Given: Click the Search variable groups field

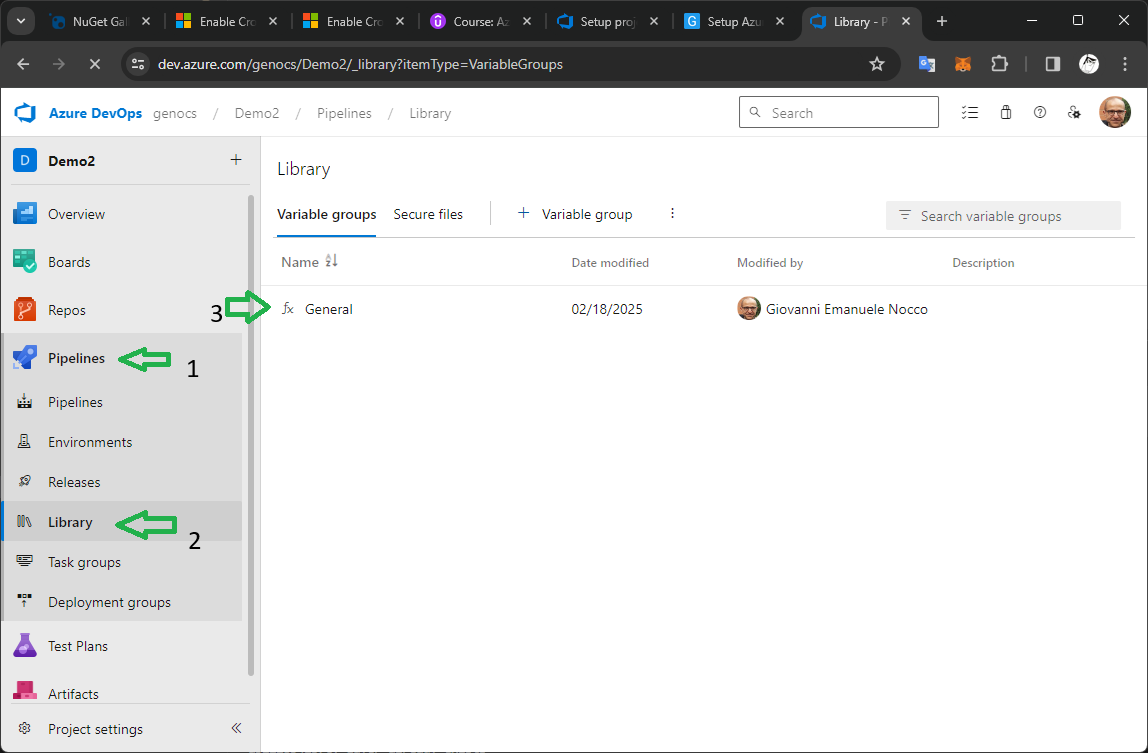Looking at the screenshot, I should pos(1003,216).
